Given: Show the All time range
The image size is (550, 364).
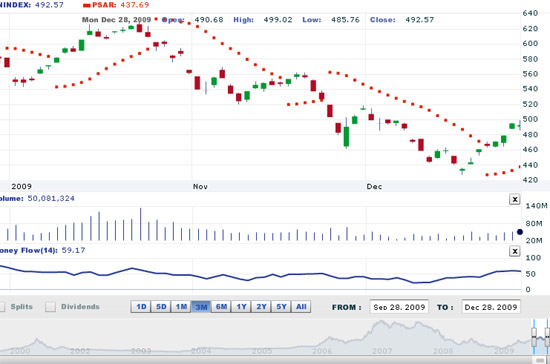Looking at the screenshot, I should 301,307.
